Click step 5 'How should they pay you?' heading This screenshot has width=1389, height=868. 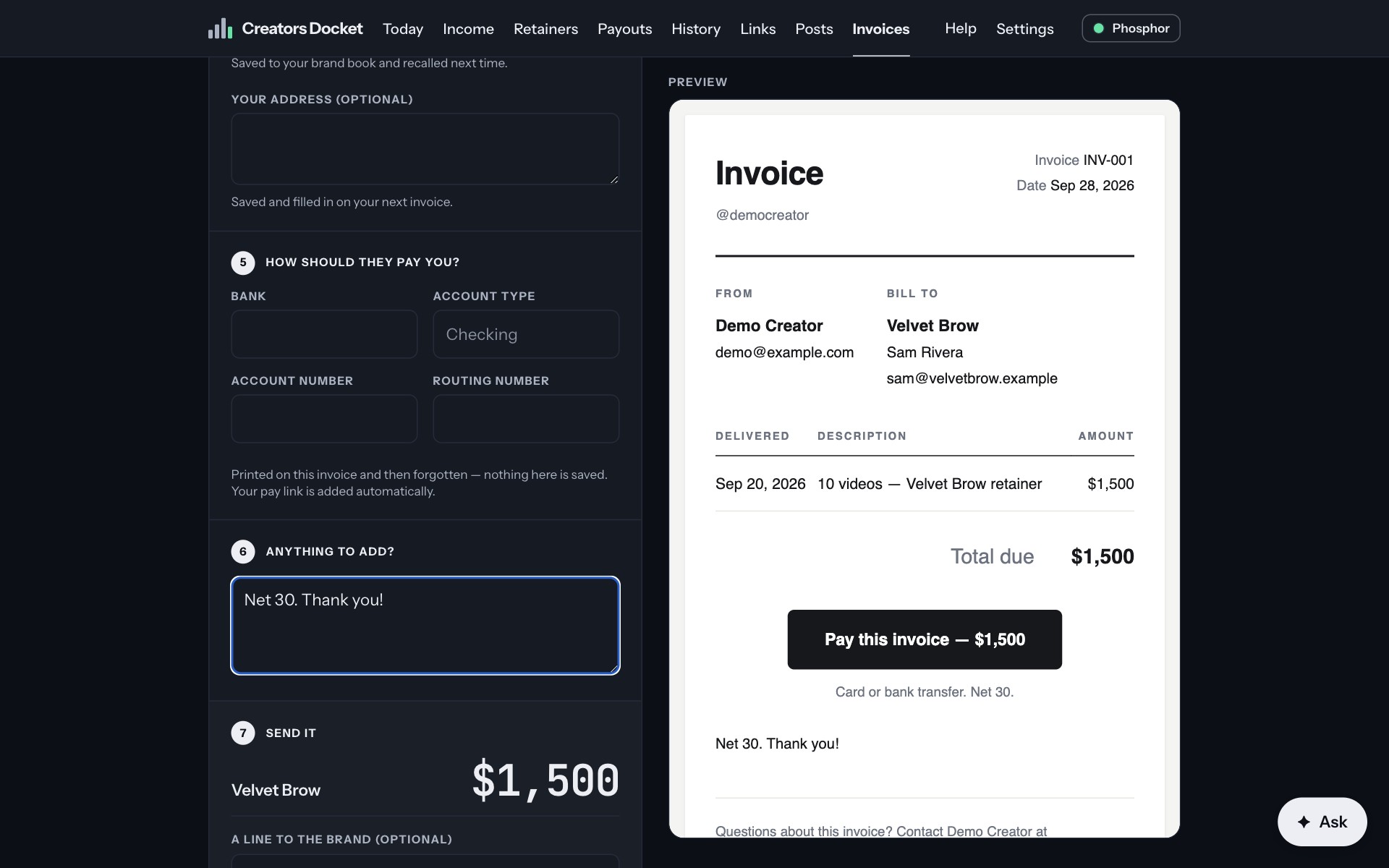click(362, 262)
